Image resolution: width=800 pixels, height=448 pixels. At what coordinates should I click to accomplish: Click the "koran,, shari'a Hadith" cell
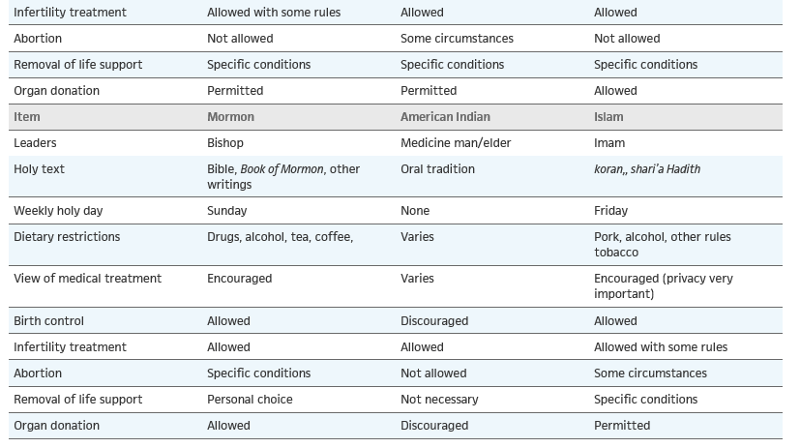coord(647,169)
